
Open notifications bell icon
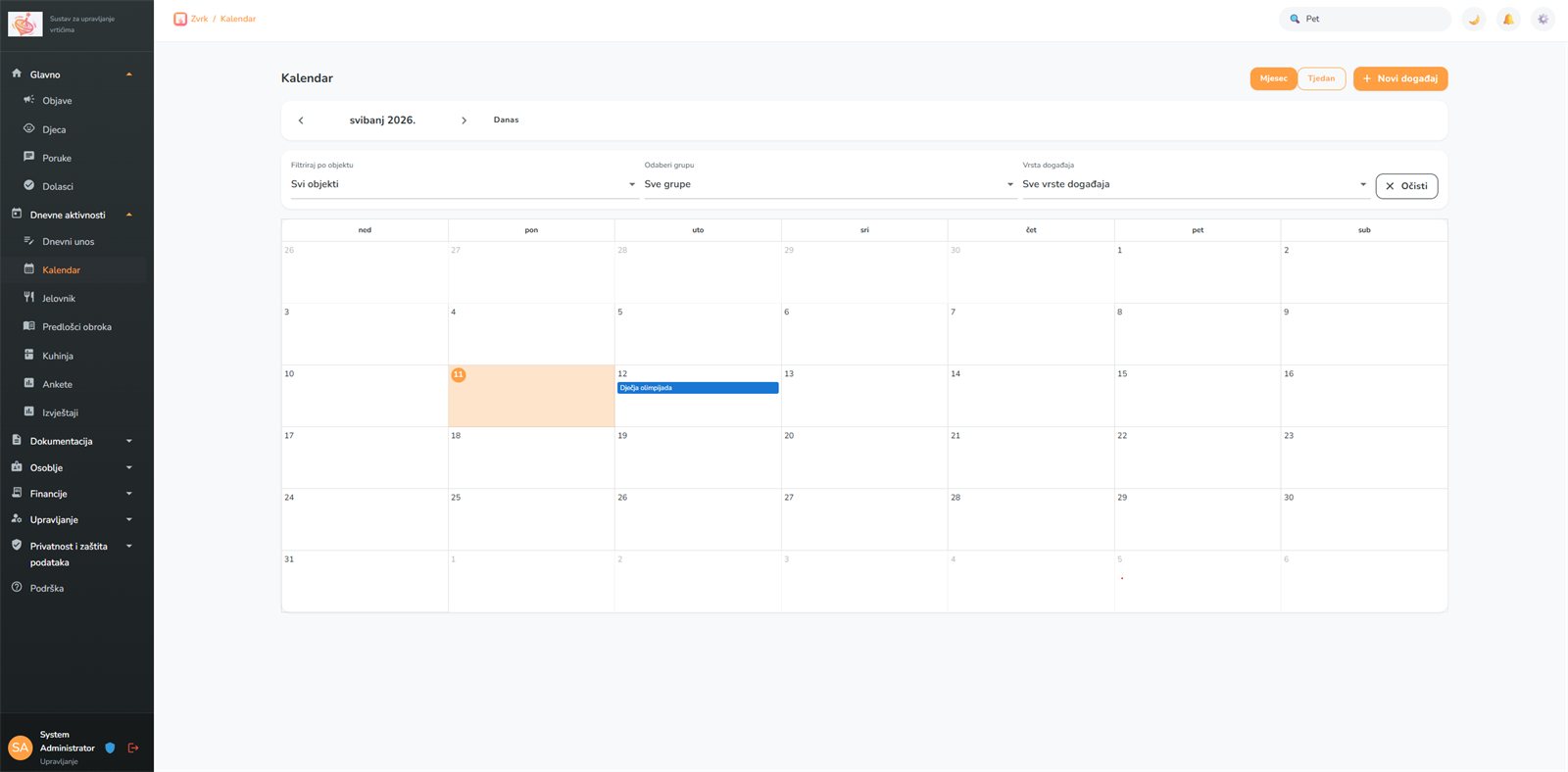pos(1508,19)
